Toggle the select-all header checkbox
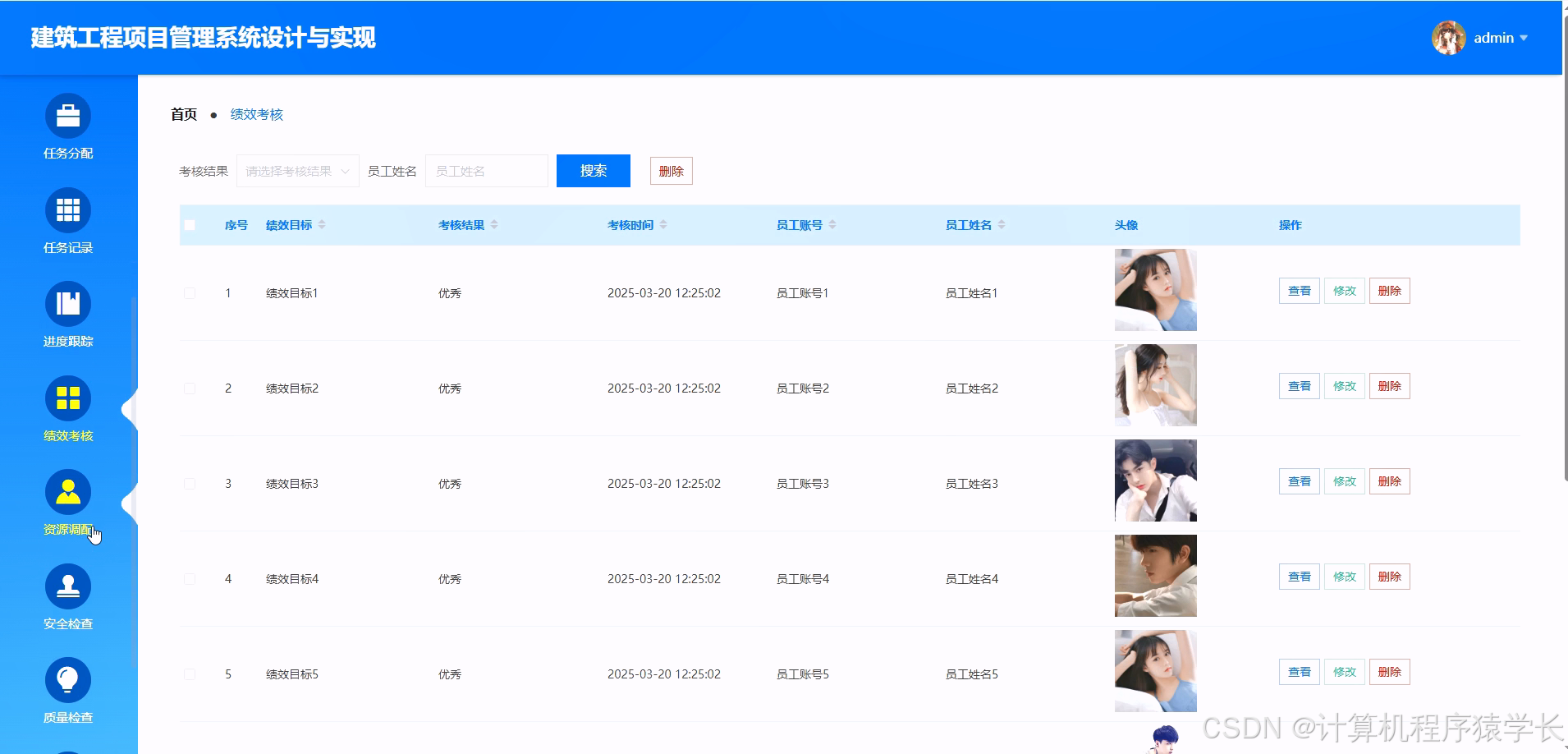1568x754 pixels. (190, 225)
